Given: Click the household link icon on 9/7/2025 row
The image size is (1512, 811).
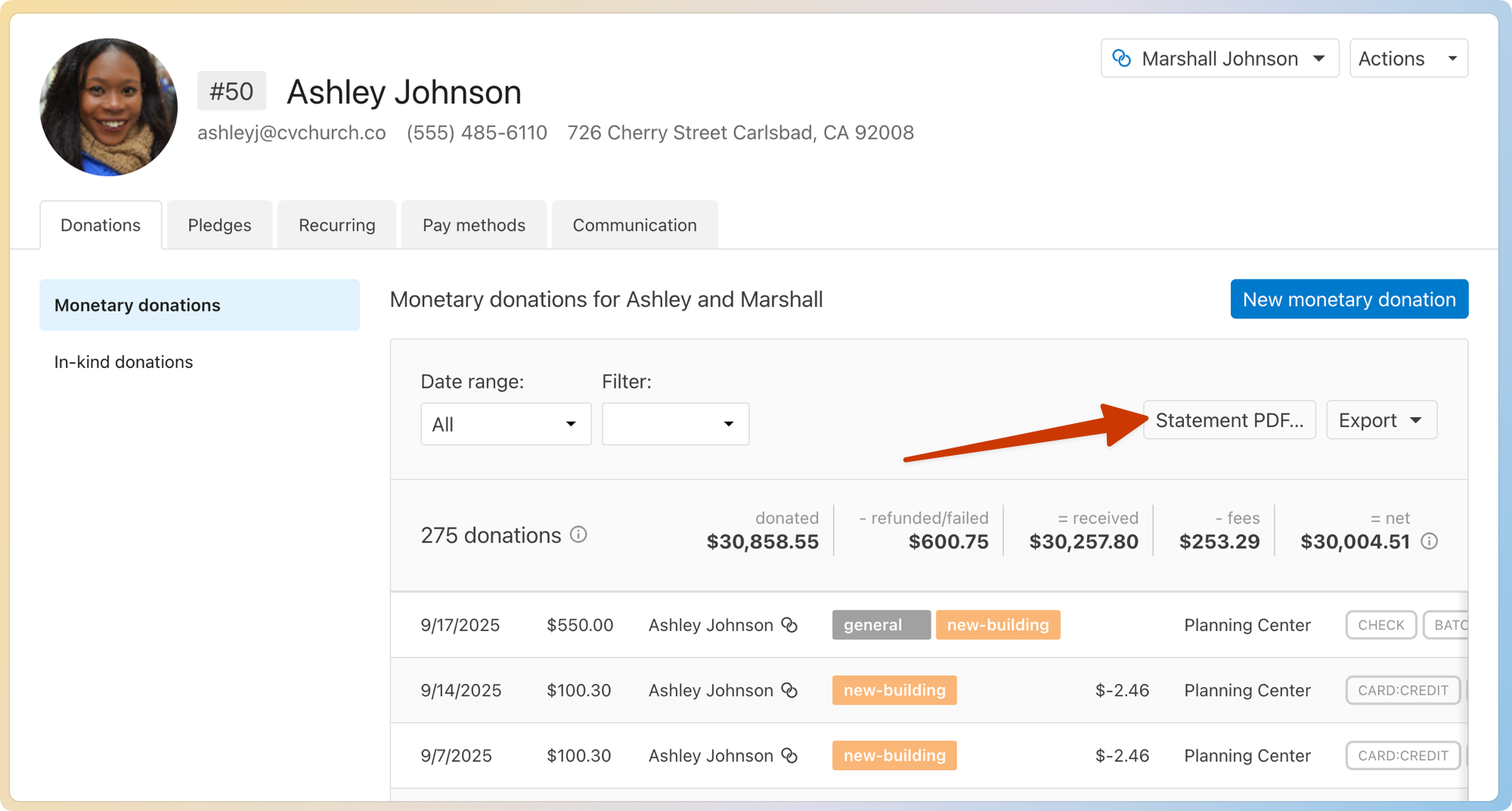Looking at the screenshot, I should (789, 756).
